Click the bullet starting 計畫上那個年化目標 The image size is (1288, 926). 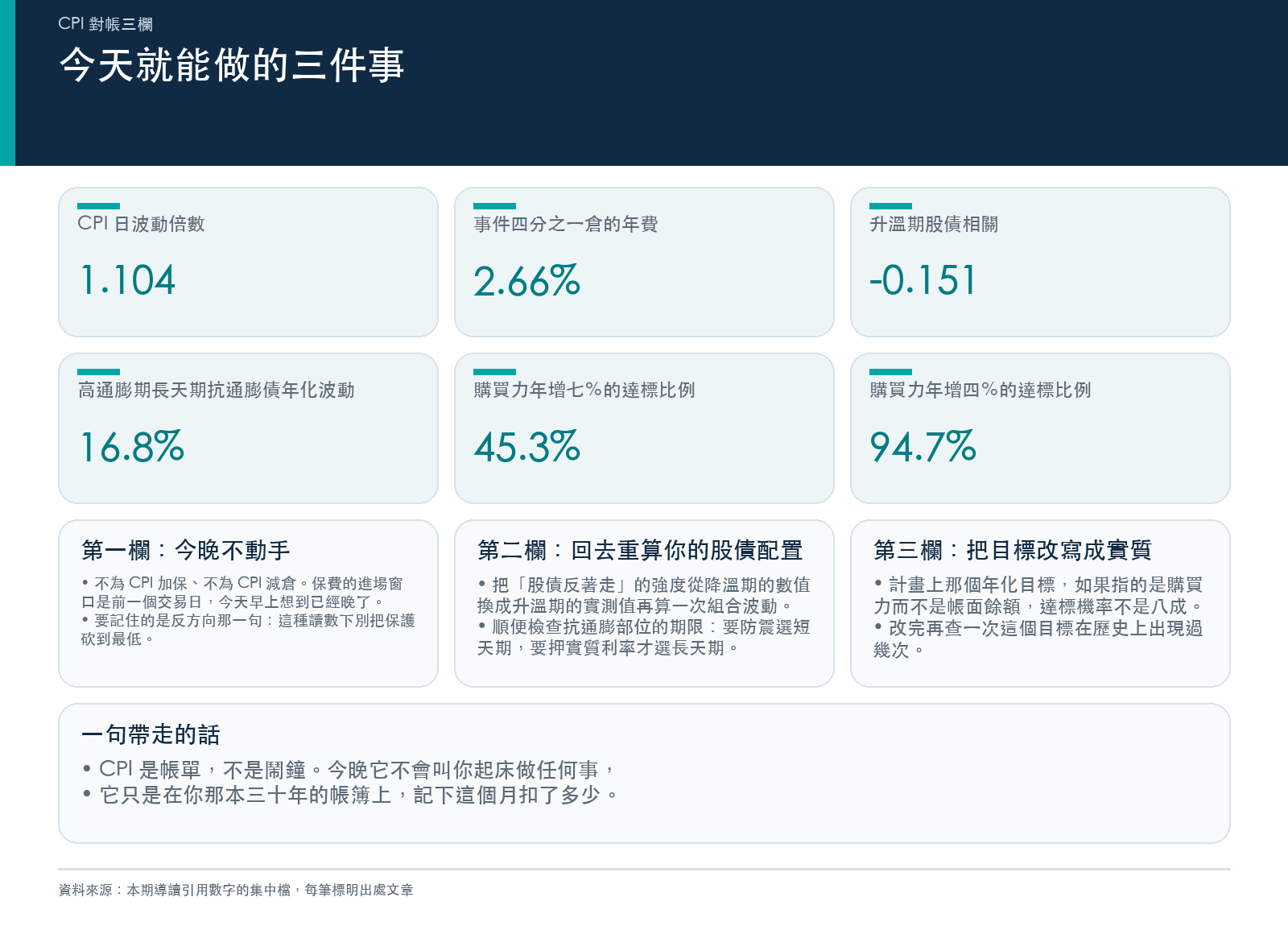pos(1039,596)
